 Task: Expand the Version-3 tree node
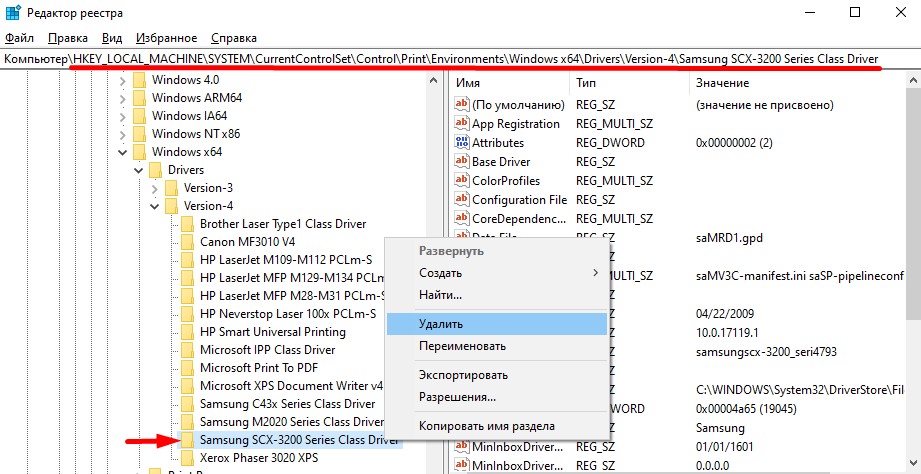pyautogui.click(x=154, y=189)
